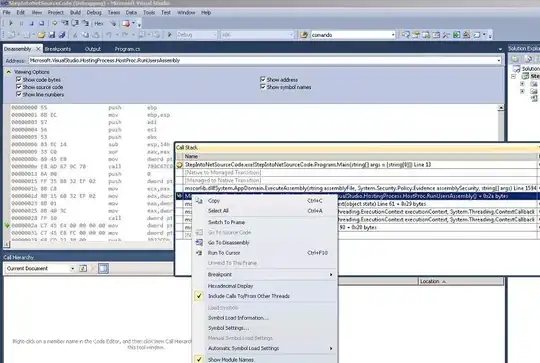Click the Break All pause icon

tap(21, 23)
